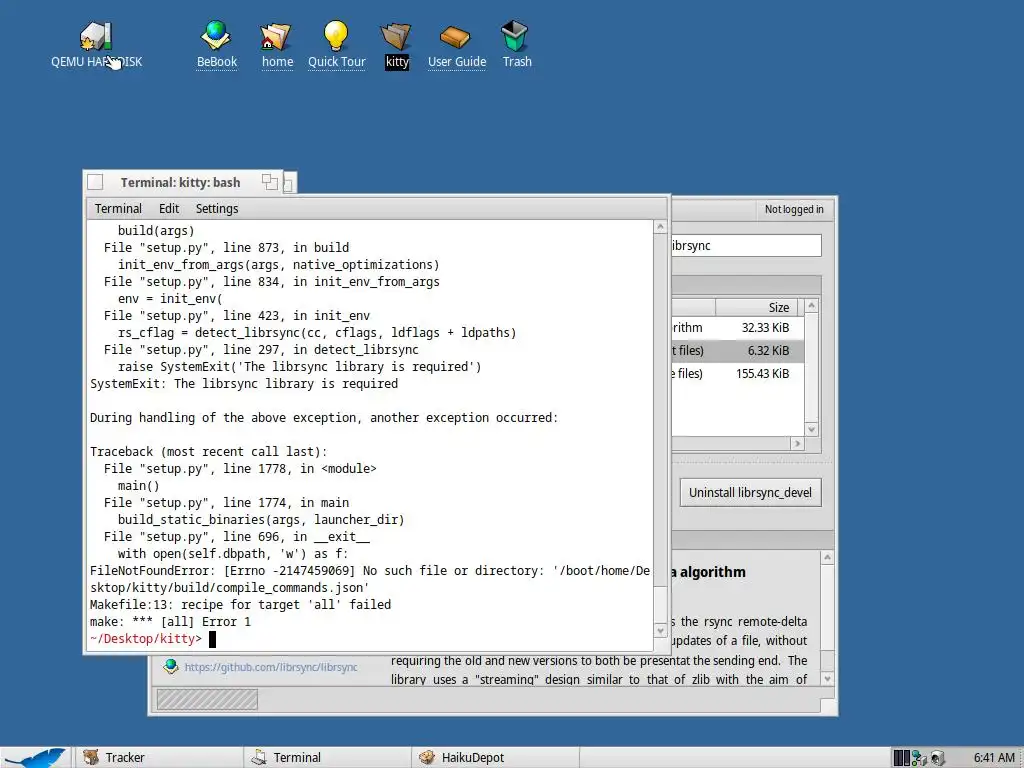This screenshot has width=1024, height=768.
Task: Open the Terminal menu
Action: (x=118, y=208)
